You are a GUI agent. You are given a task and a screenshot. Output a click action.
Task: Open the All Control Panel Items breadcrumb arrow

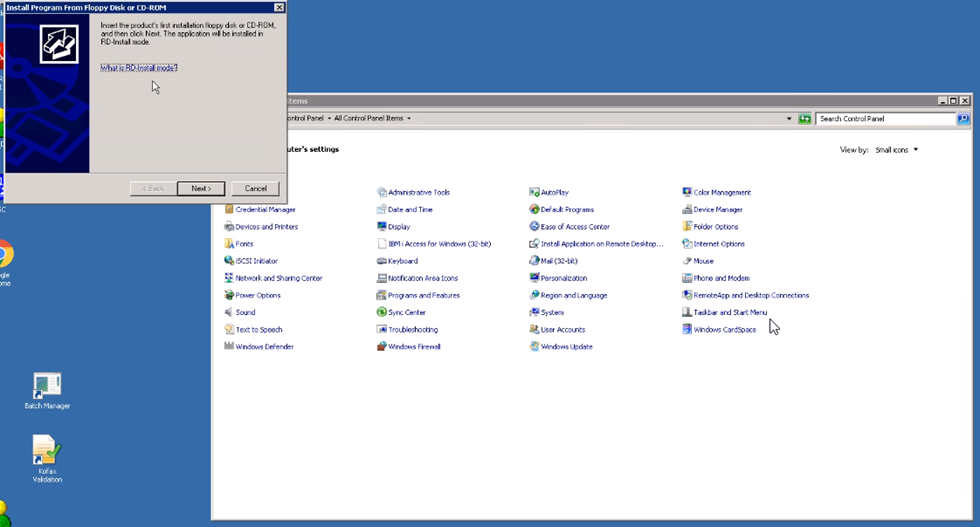409,119
